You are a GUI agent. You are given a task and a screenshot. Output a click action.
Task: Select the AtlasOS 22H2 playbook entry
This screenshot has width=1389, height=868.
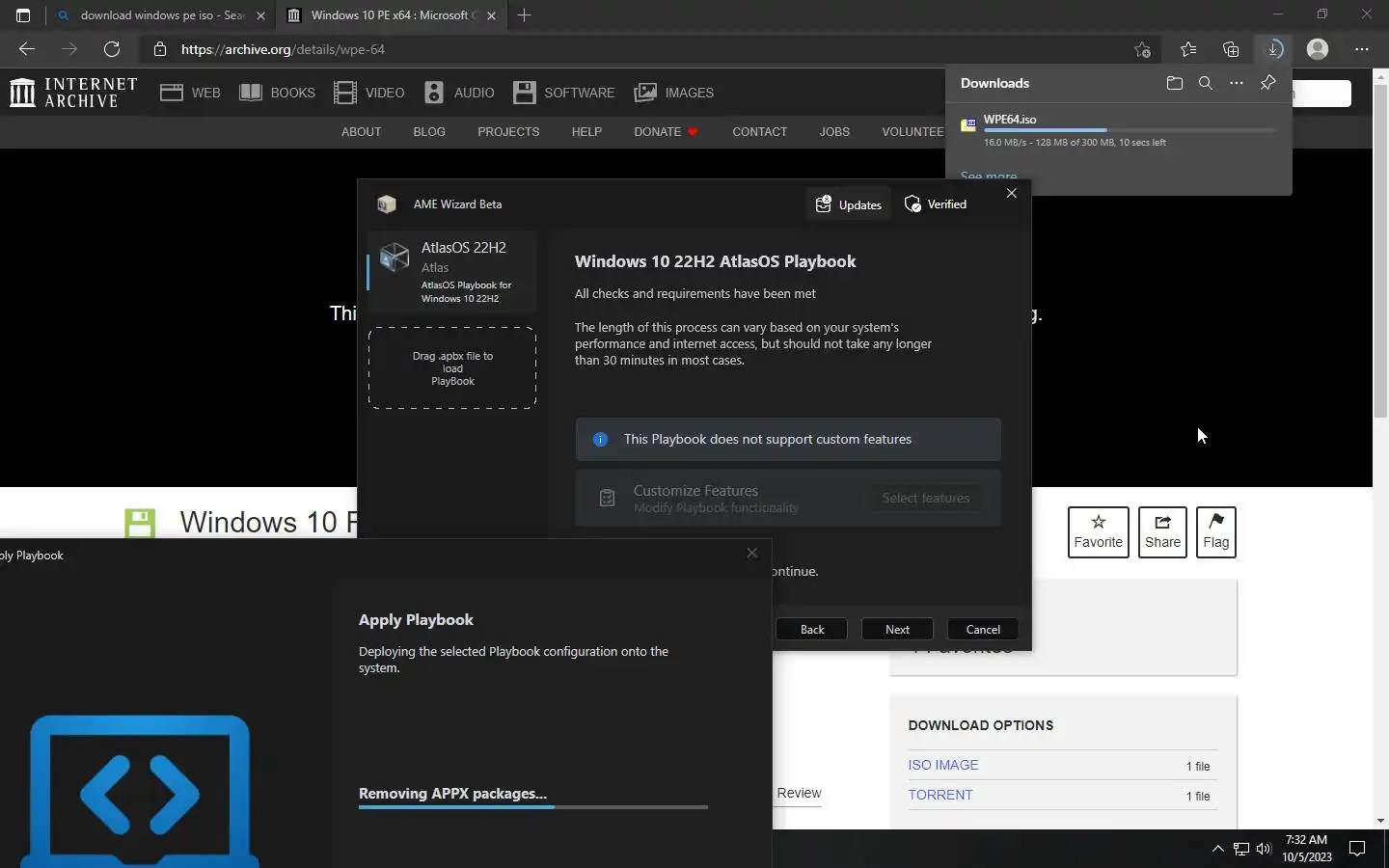point(452,272)
